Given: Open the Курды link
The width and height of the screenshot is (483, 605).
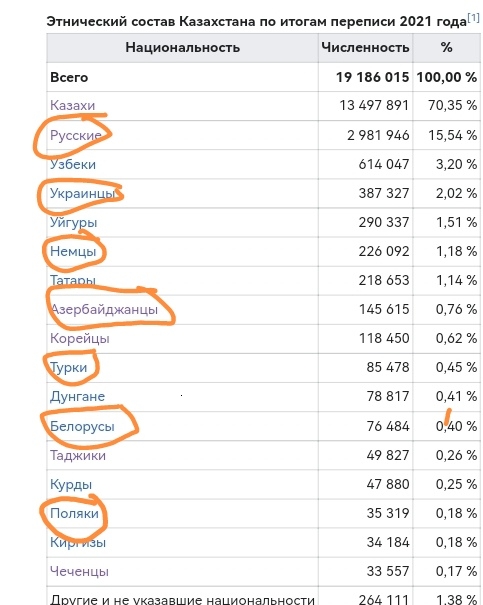Looking at the screenshot, I should (71, 485).
